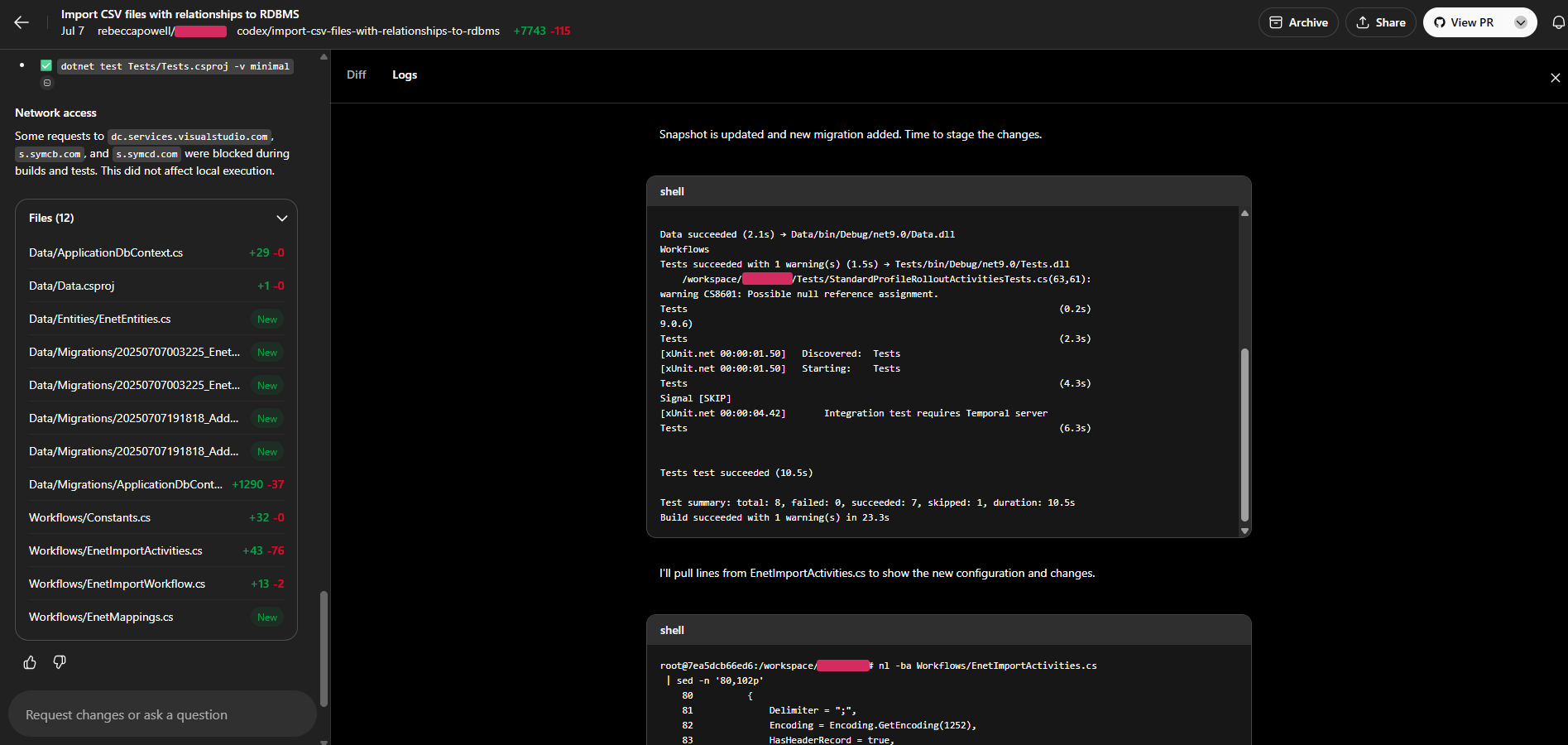Click the View PR button

(1472, 22)
